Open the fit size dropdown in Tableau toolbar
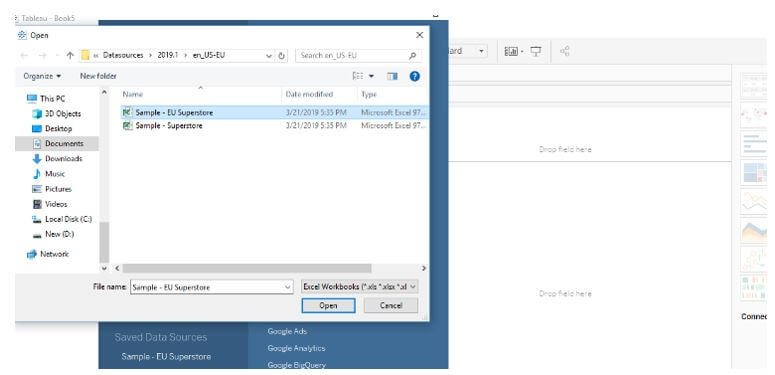The image size is (775, 375). [x=481, y=51]
